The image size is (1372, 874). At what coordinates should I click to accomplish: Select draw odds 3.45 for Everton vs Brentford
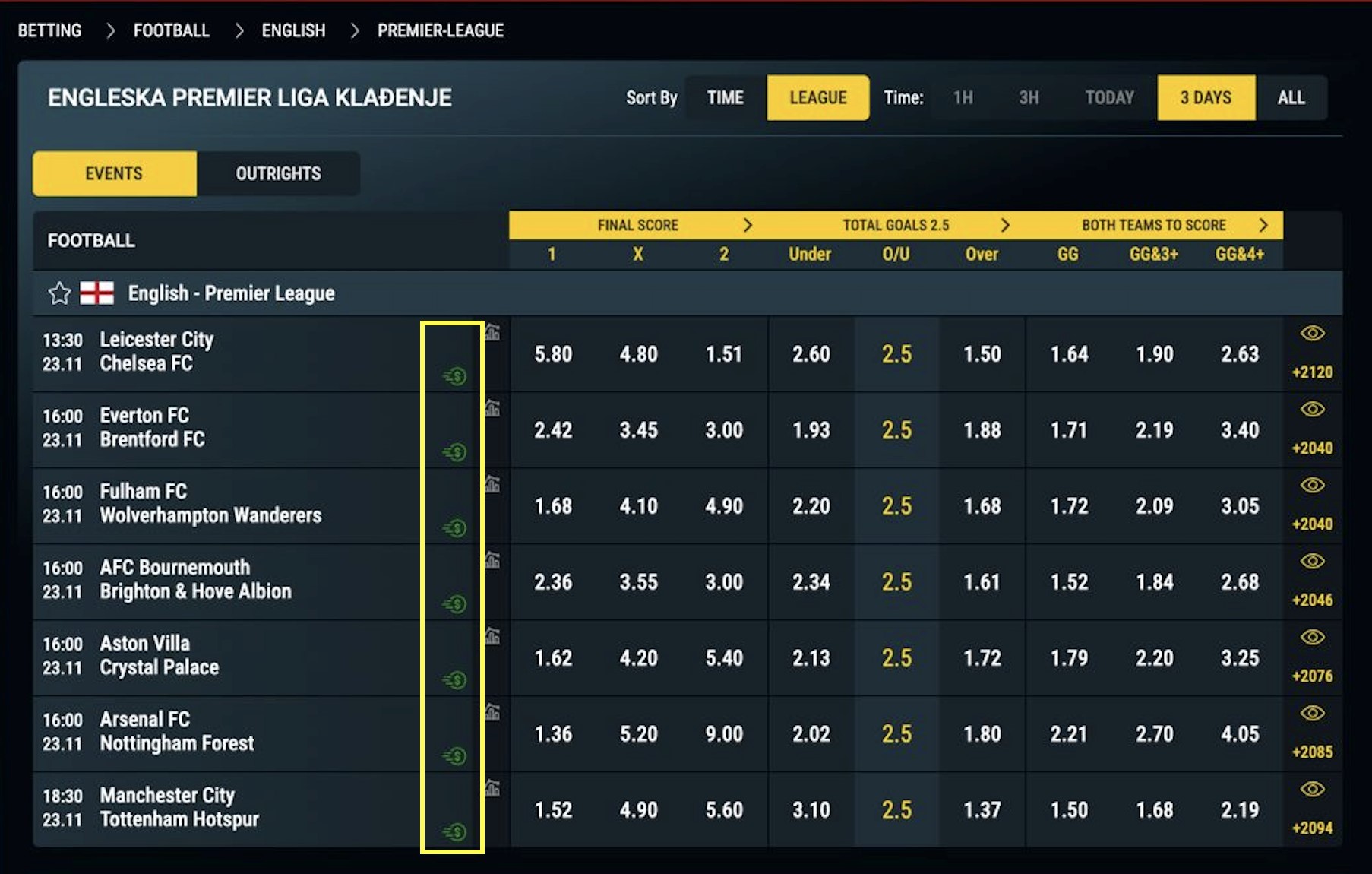pyautogui.click(x=639, y=430)
